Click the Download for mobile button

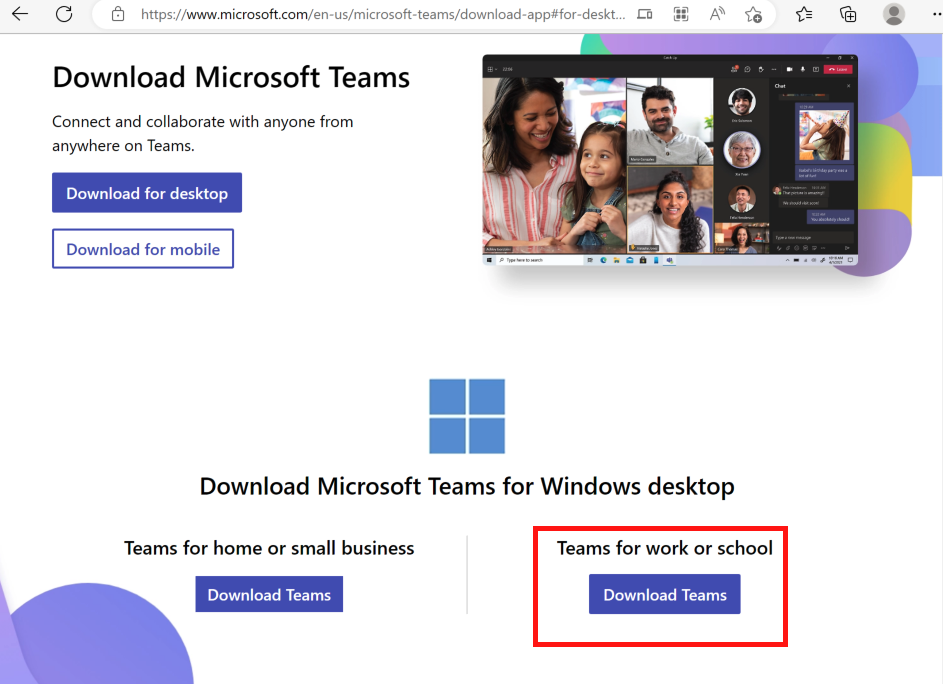143,248
